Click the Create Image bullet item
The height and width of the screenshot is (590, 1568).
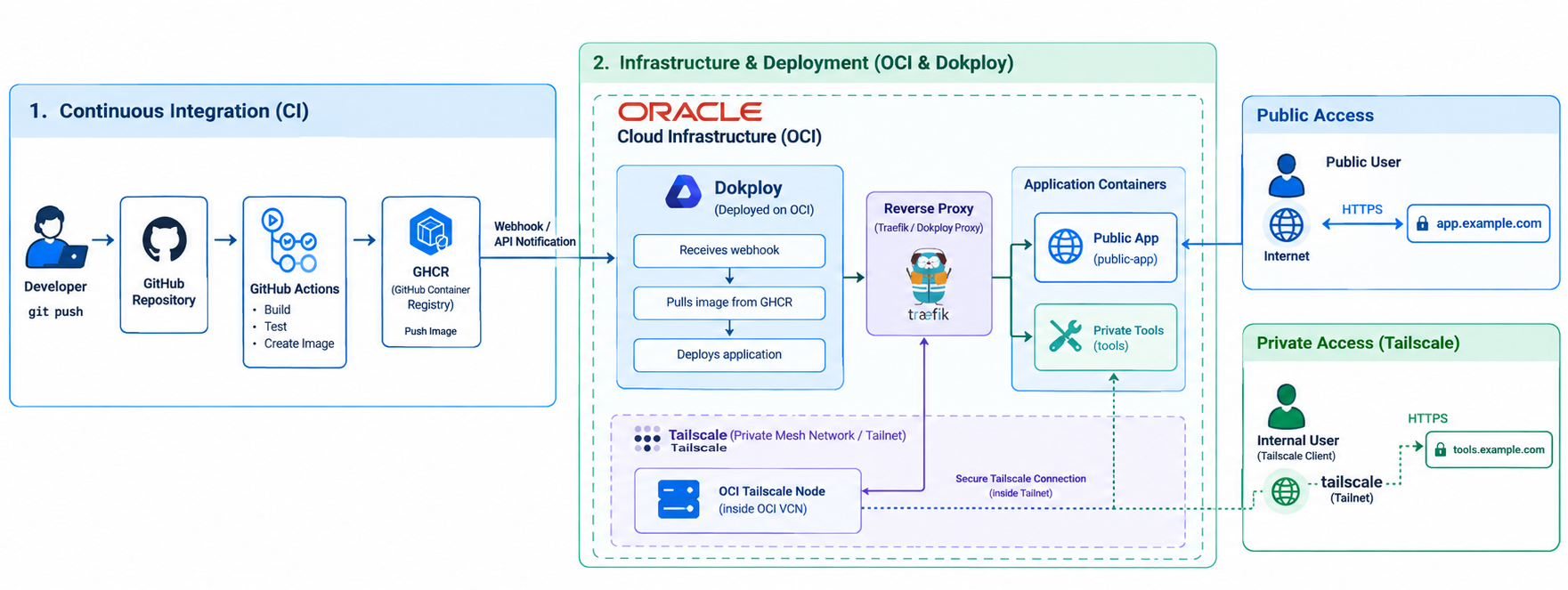[x=299, y=343]
